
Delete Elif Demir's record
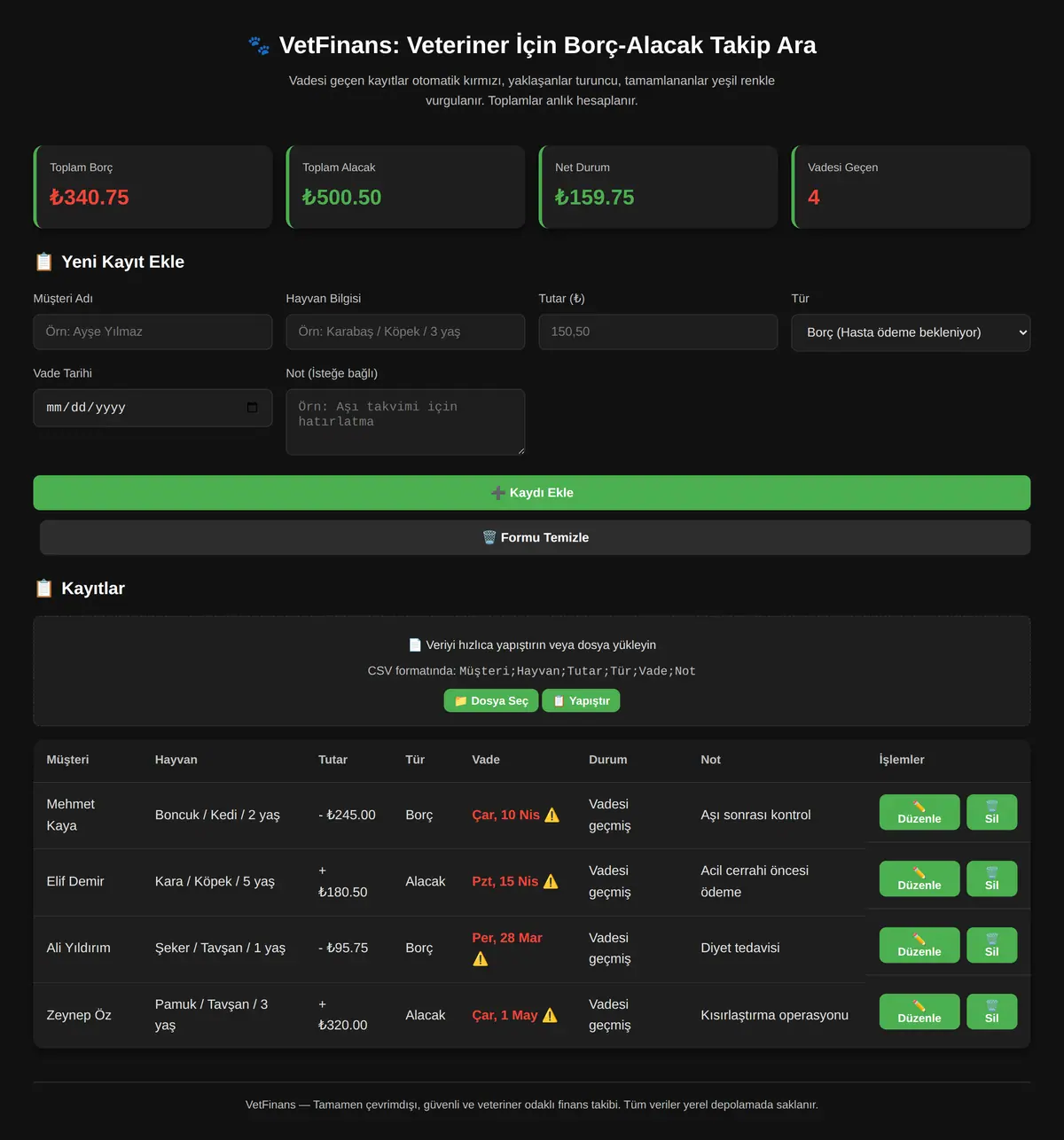[991, 878]
